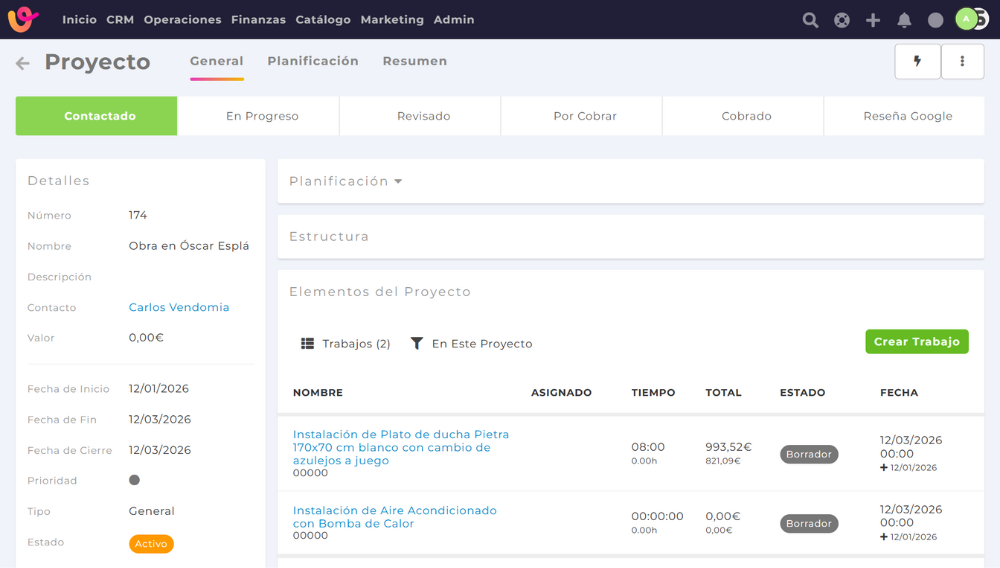Open the three-dot more options menu
The width and height of the screenshot is (1000, 568).
[962, 61]
